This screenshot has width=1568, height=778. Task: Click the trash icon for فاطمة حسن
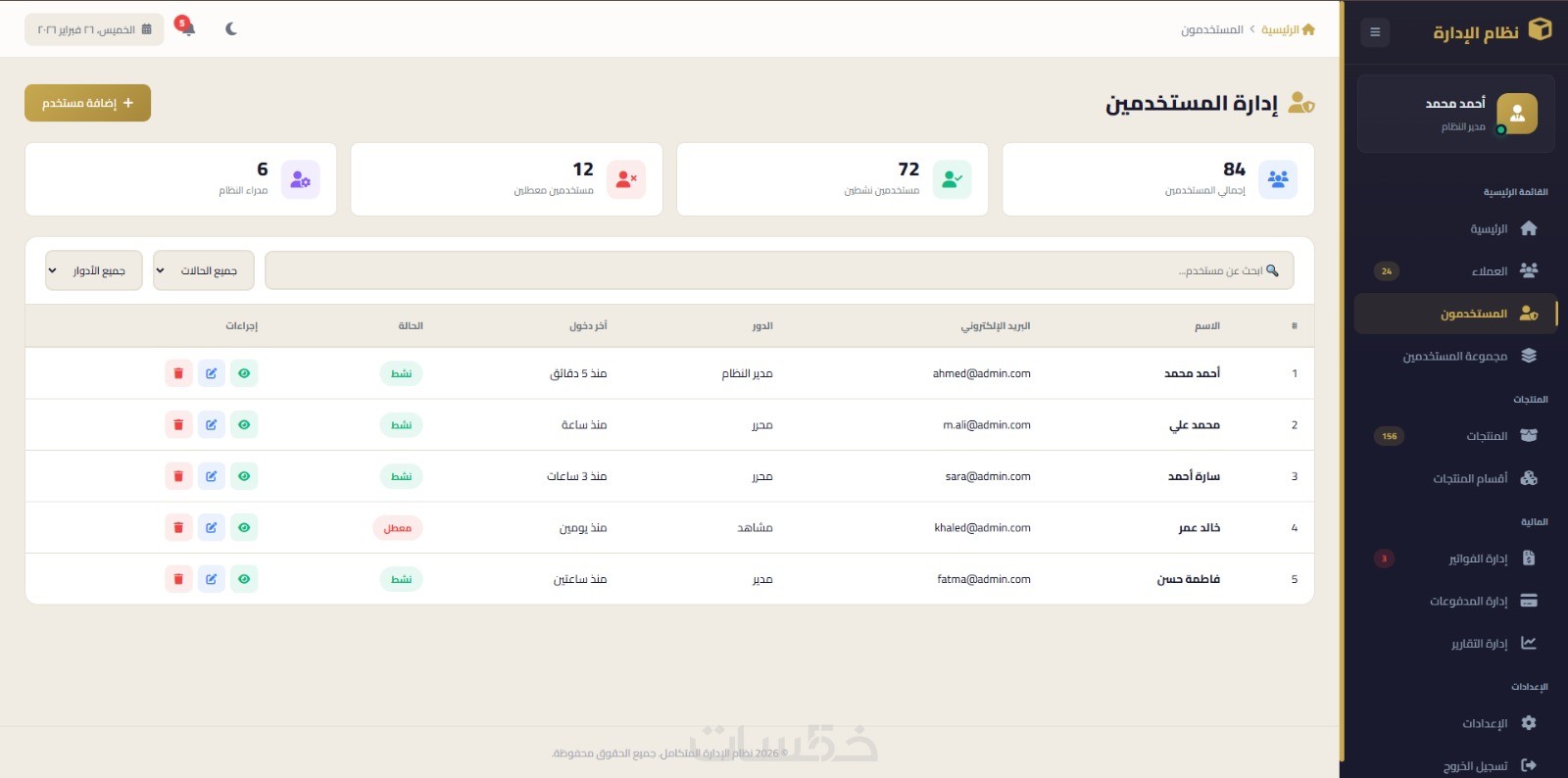pyautogui.click(x=178, y=579)
